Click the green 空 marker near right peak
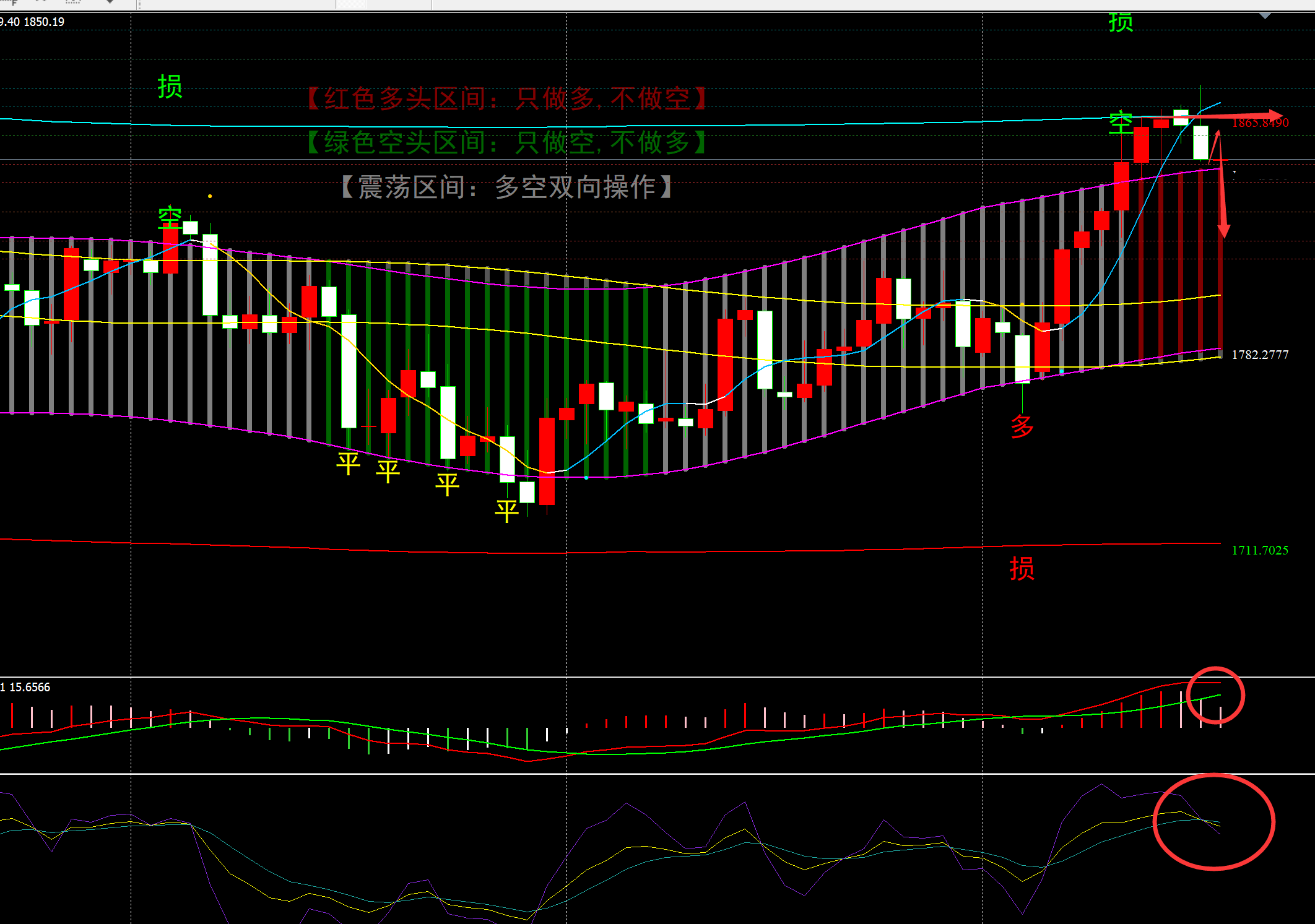The height and width of the screenshot is (924, 1315). click(x=1121, y=123)
